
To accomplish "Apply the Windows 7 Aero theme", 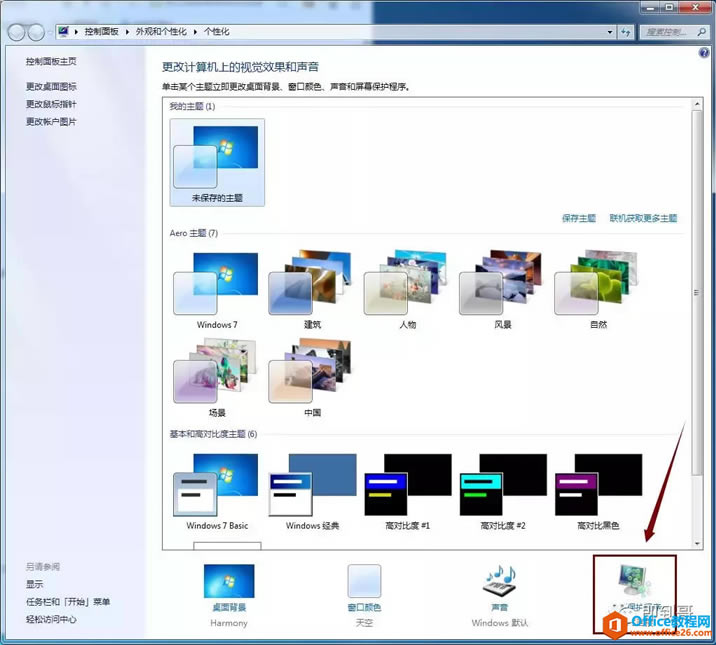I will click(217, 290).
